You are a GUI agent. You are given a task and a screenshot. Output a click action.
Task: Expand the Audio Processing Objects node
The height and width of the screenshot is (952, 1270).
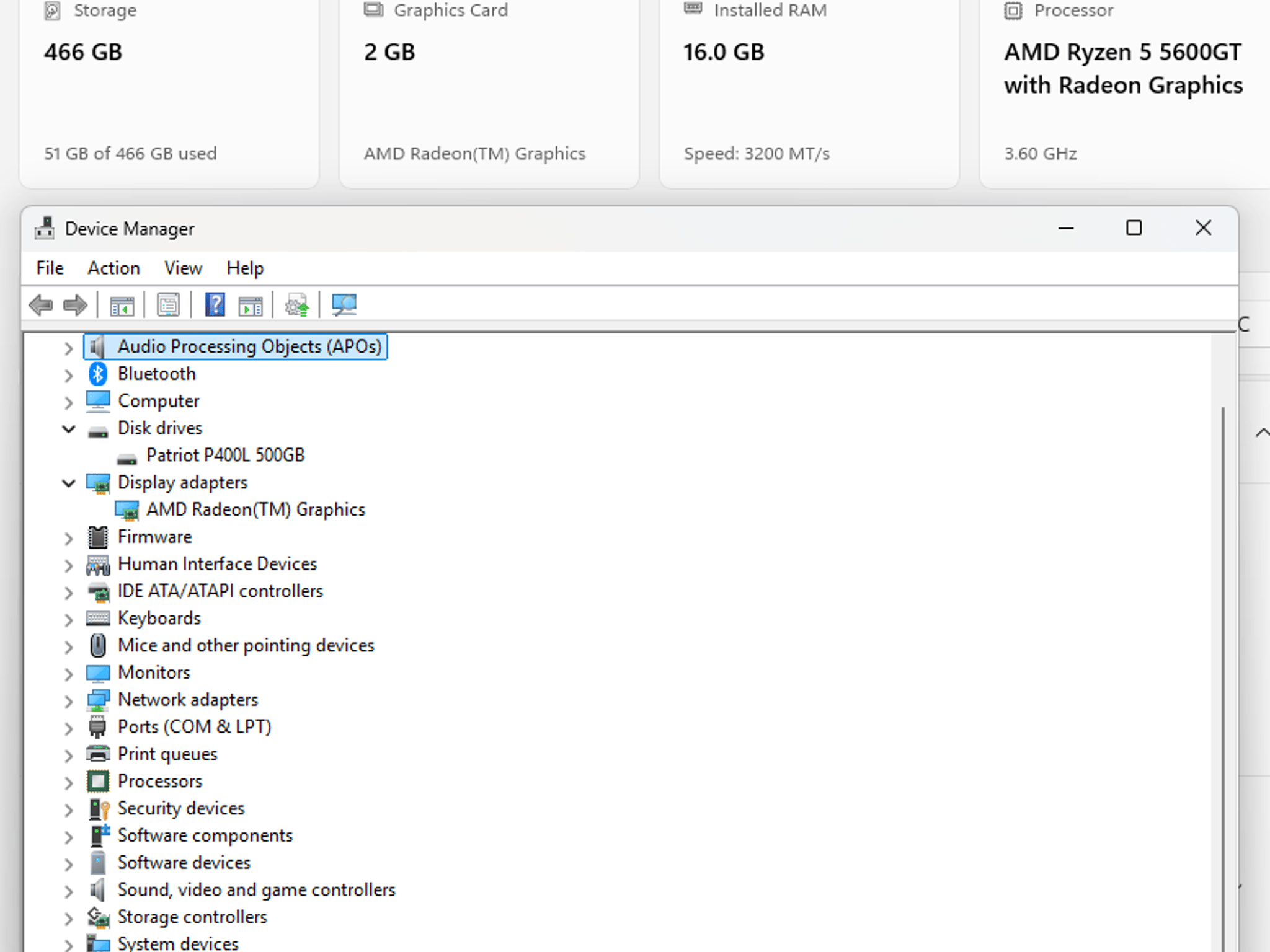point(69,348)
